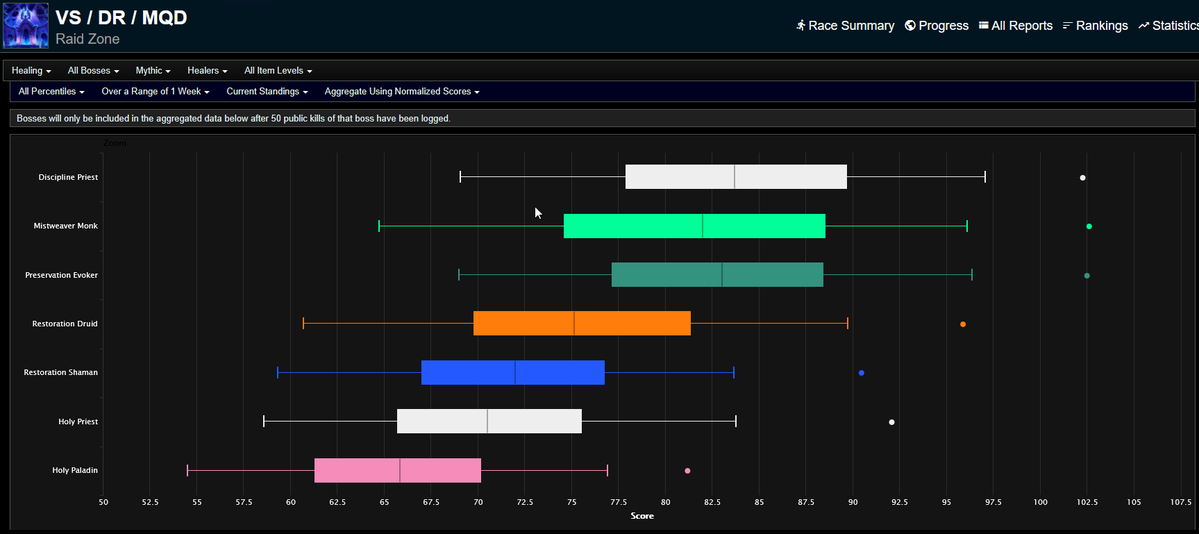
Task: Expand the Current Standings dropdown
Action: 267,91
